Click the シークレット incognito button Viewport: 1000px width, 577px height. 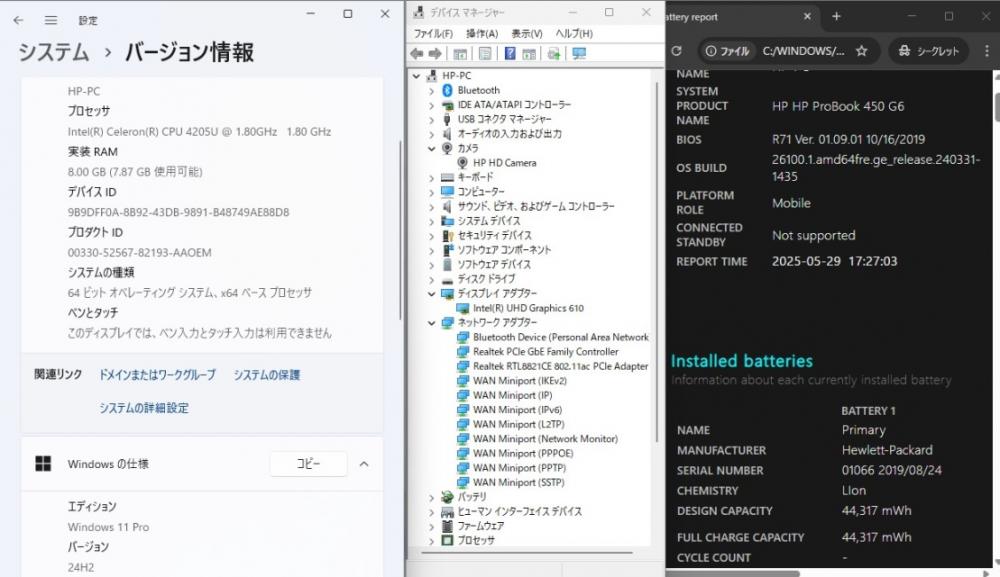929,51
